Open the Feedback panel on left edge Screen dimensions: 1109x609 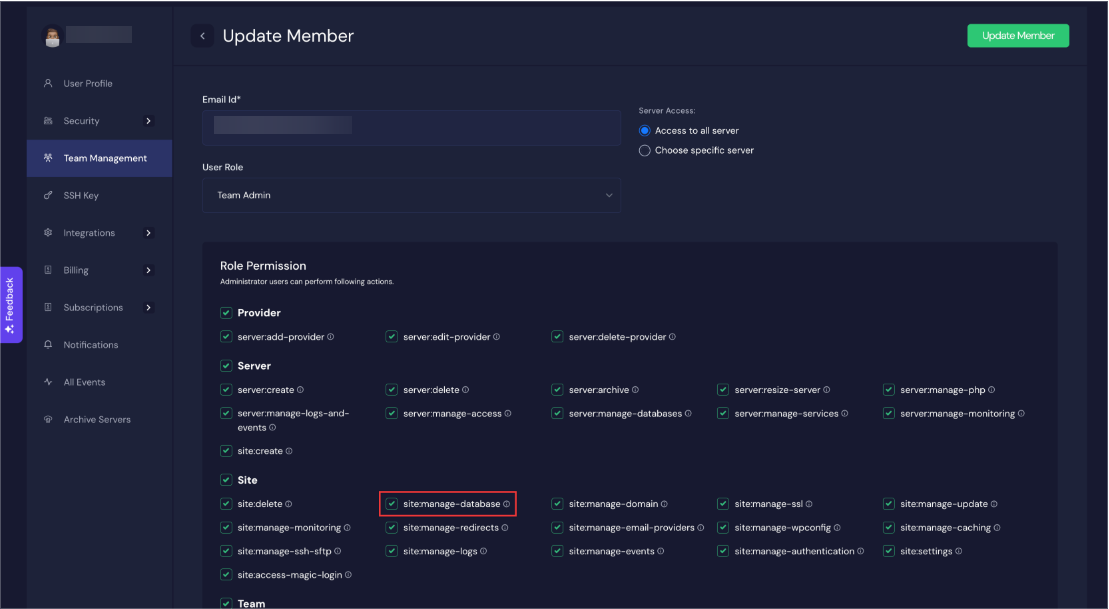coord(11,305)
